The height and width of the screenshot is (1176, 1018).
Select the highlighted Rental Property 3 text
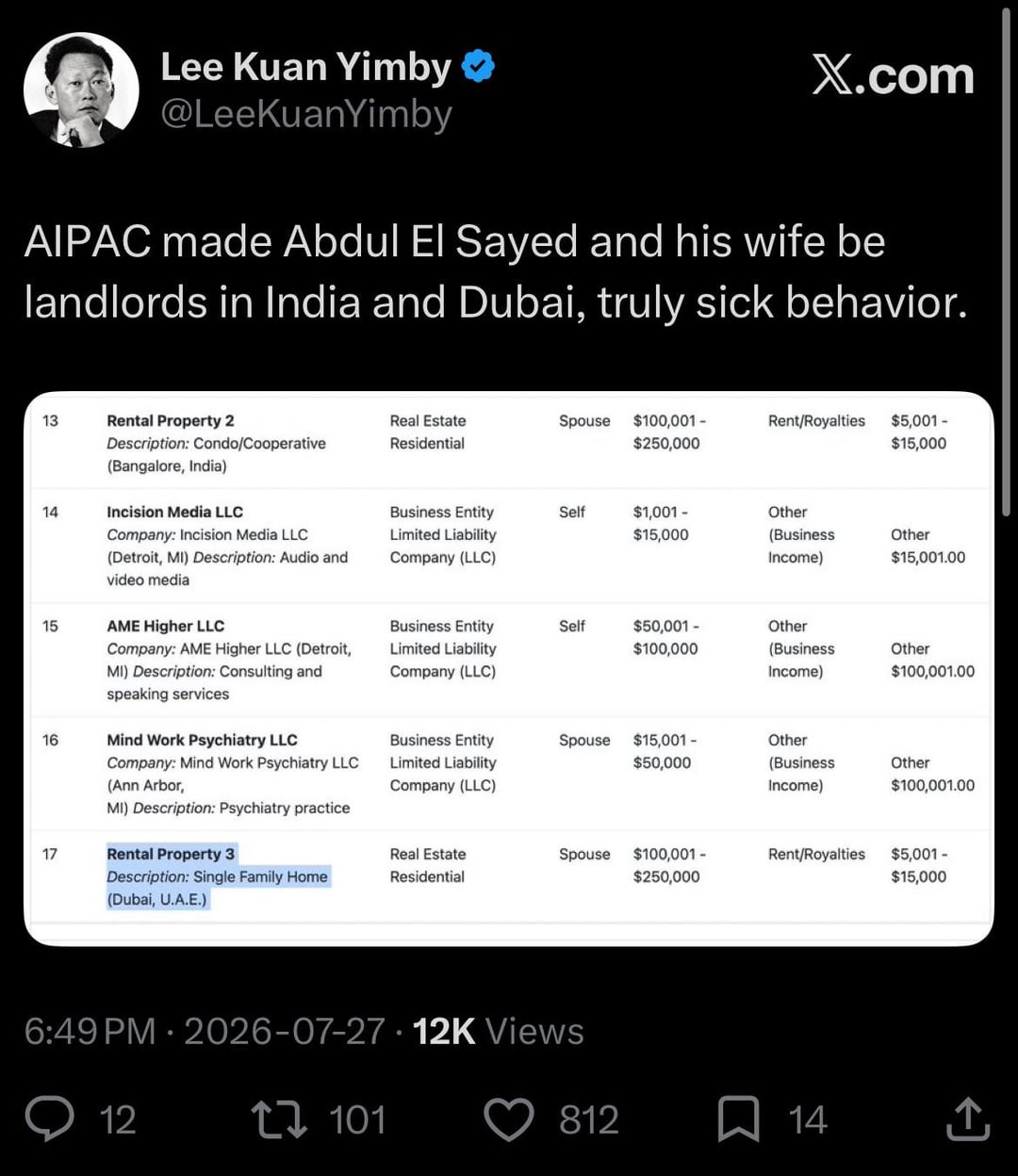(218, 876)
